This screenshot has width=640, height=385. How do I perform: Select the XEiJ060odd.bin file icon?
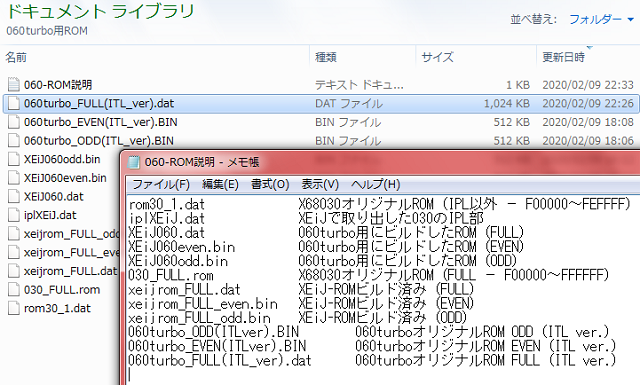(13, 159)
